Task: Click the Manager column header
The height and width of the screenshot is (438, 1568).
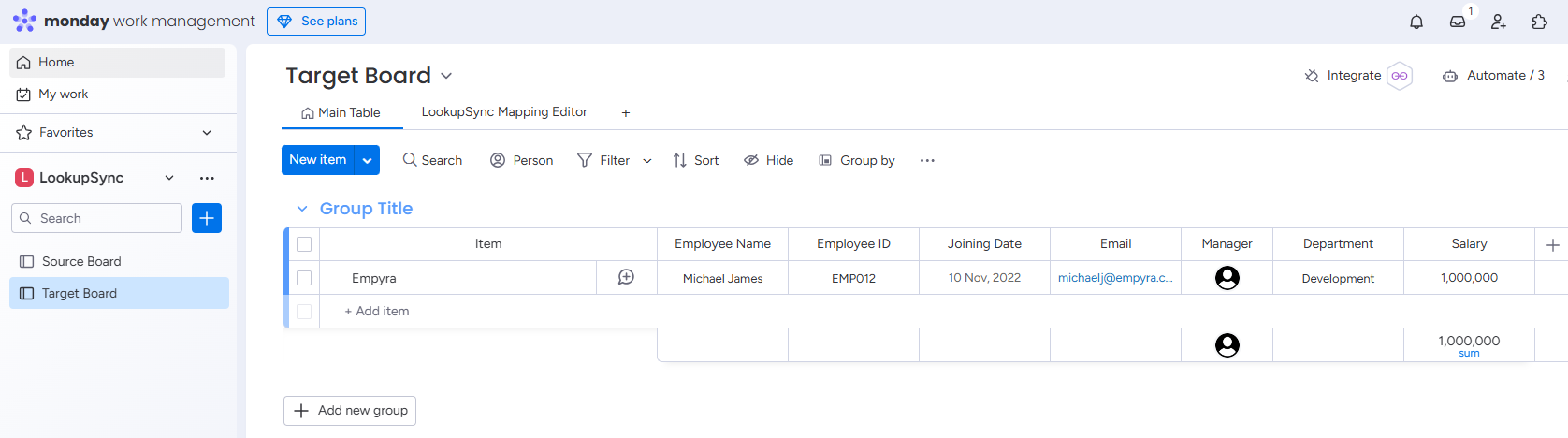Action: point(1227,244)
